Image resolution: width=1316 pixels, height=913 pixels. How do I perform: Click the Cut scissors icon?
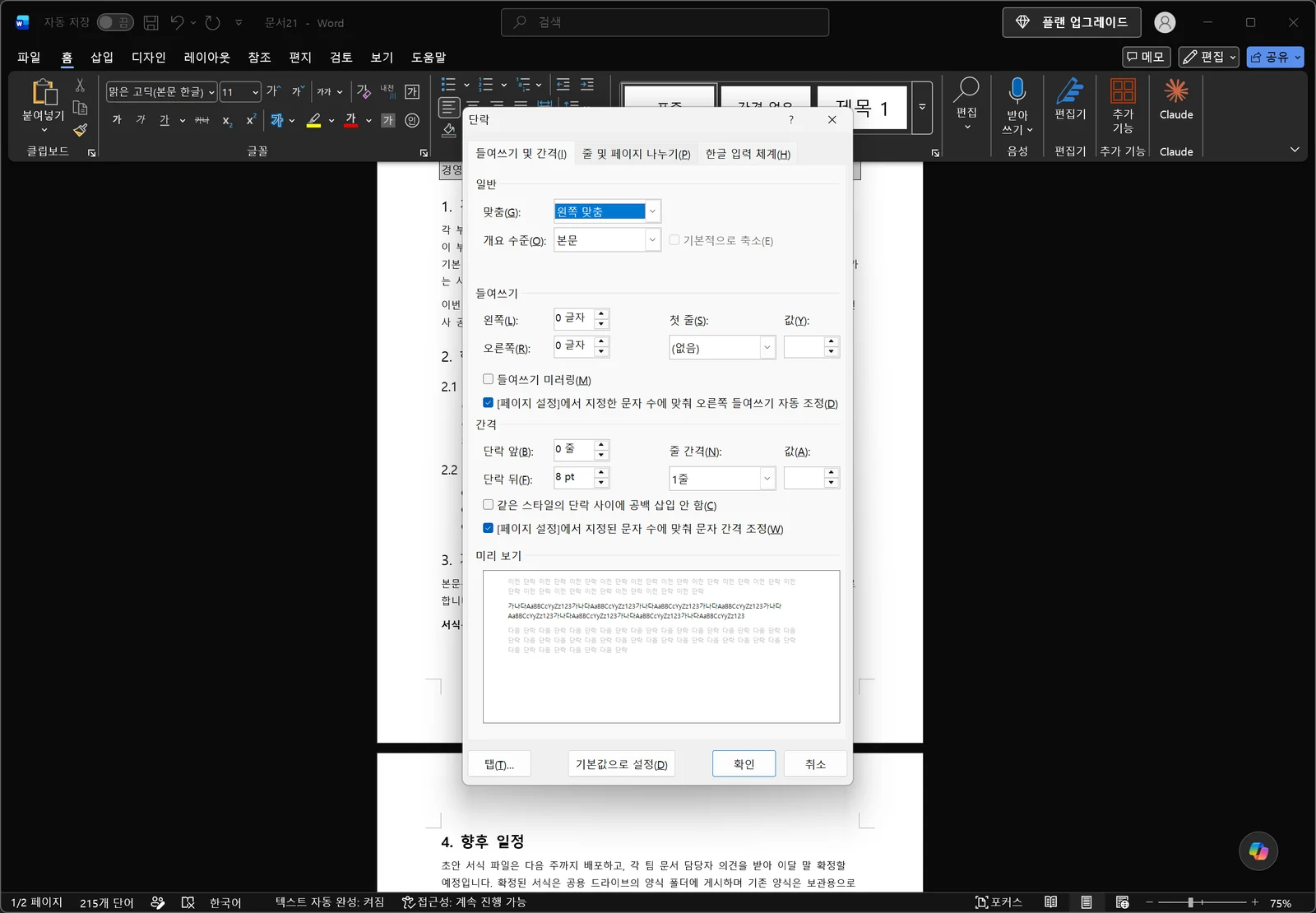(80, 85)
